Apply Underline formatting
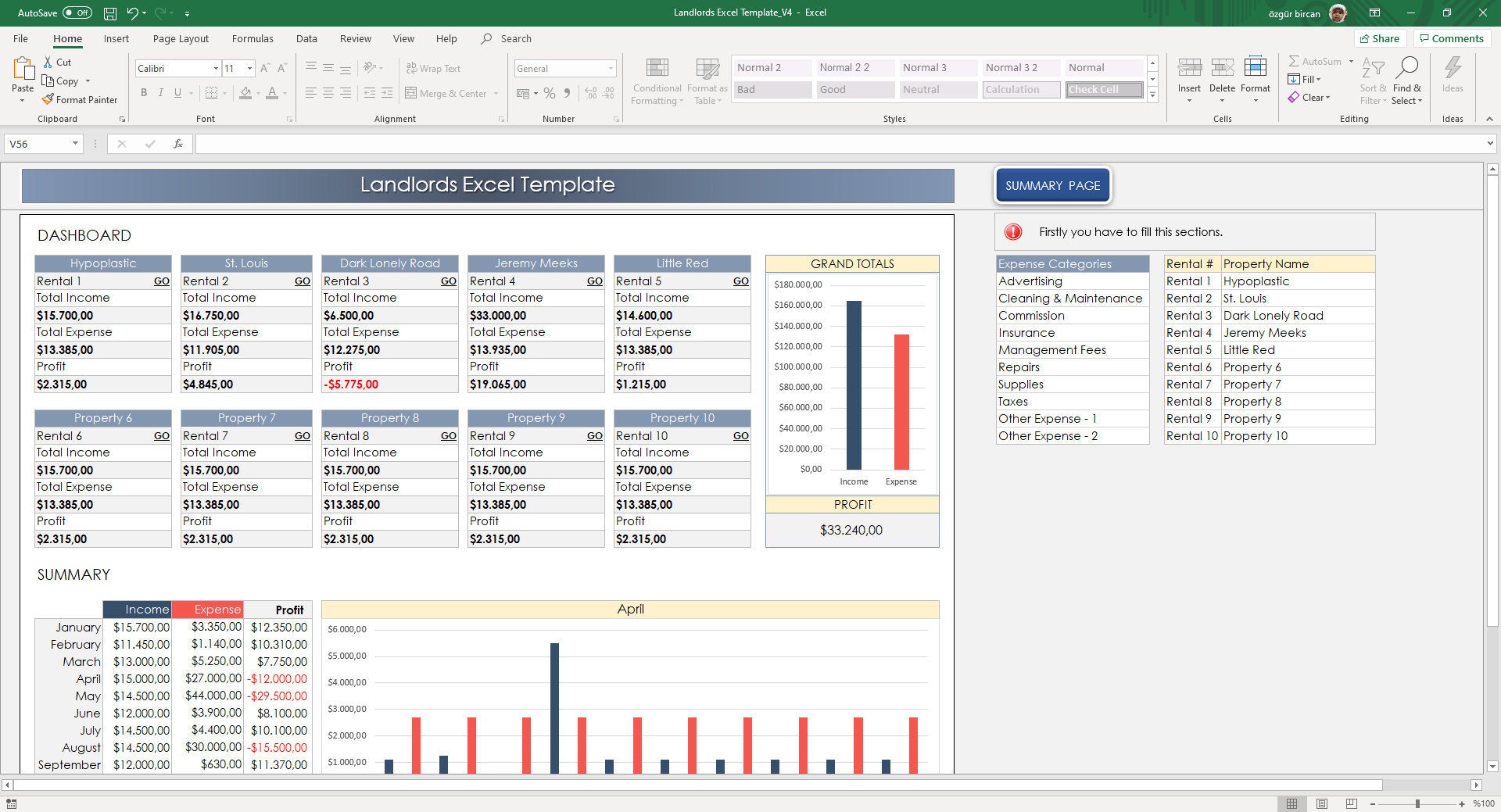The width and height of the screenshot is (1501, 812). click(178, 93)
